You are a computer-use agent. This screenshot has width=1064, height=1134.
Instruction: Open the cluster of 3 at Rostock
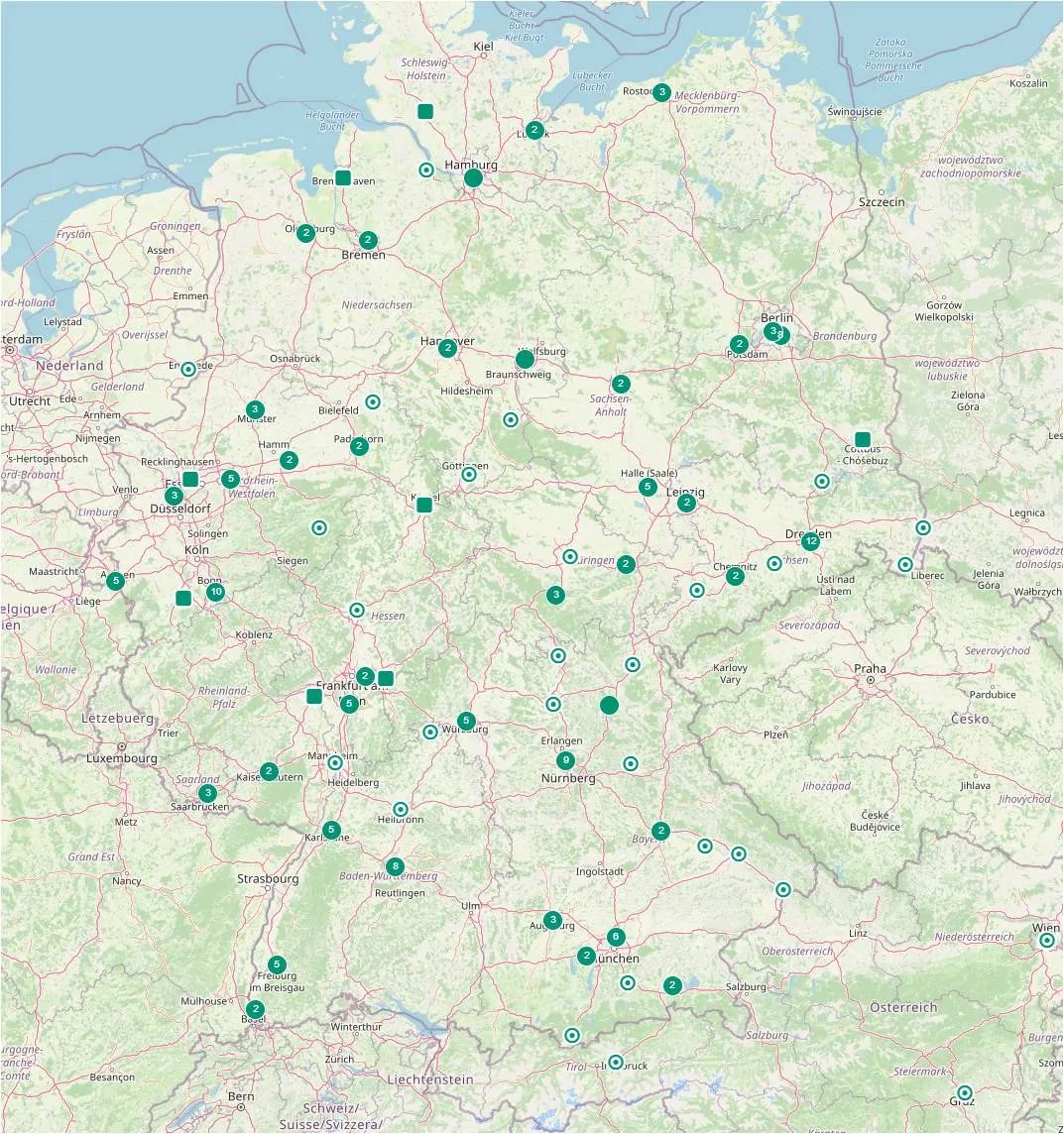click(x=661, y=92)
